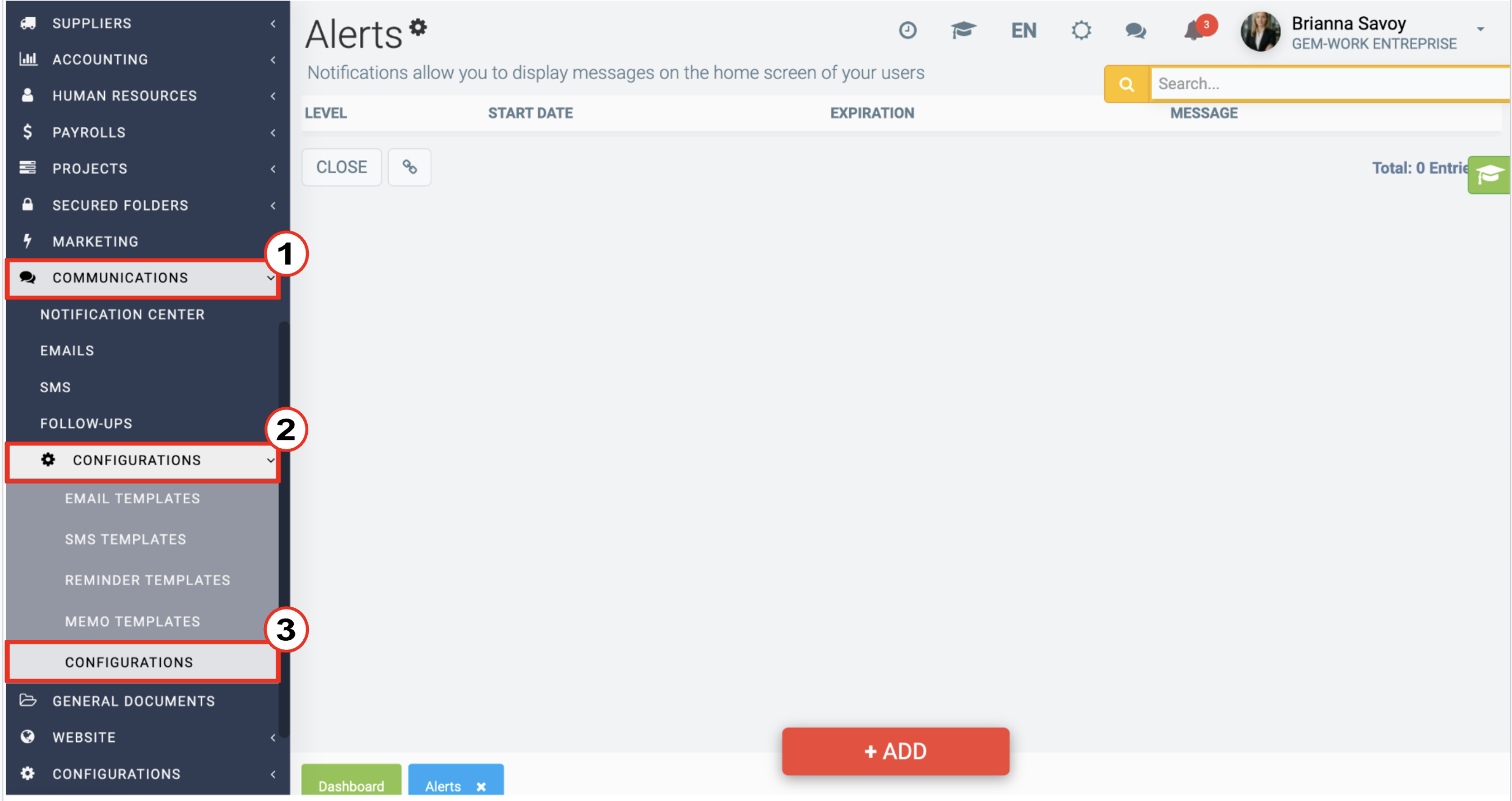Click the Payrolls dollar icon
Screen dimensions: 1512x801
[28, 132]
